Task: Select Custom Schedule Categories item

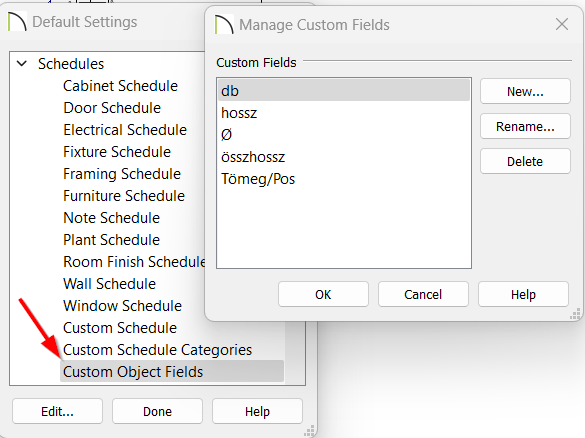Action: point(157,350)
